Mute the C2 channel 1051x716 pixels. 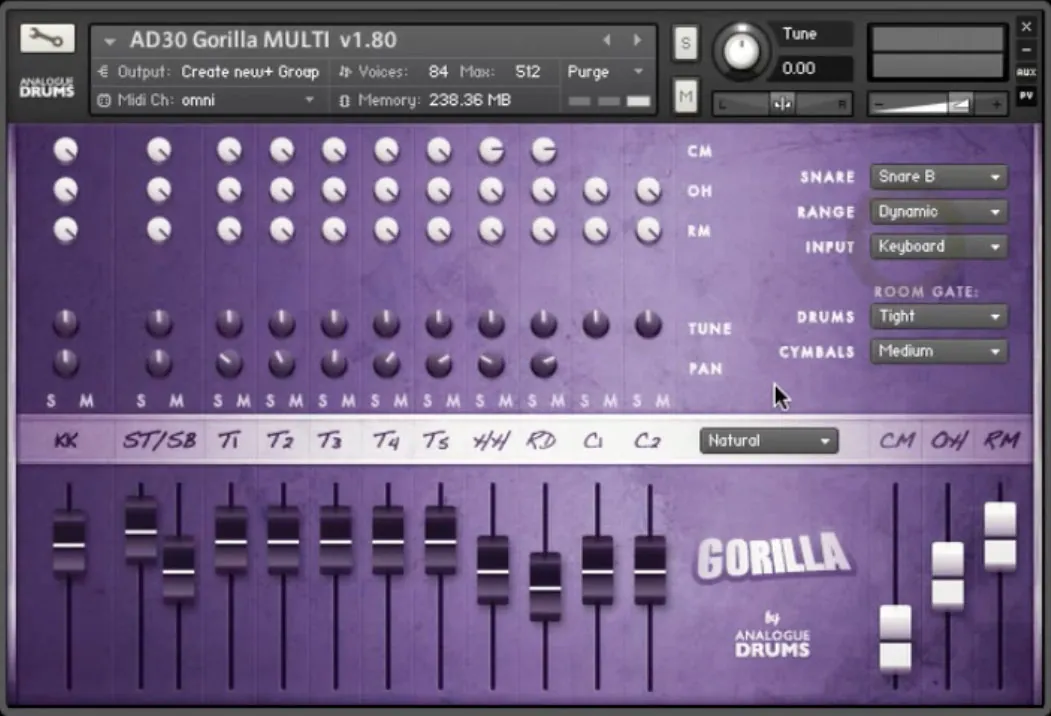pos(663,401)
